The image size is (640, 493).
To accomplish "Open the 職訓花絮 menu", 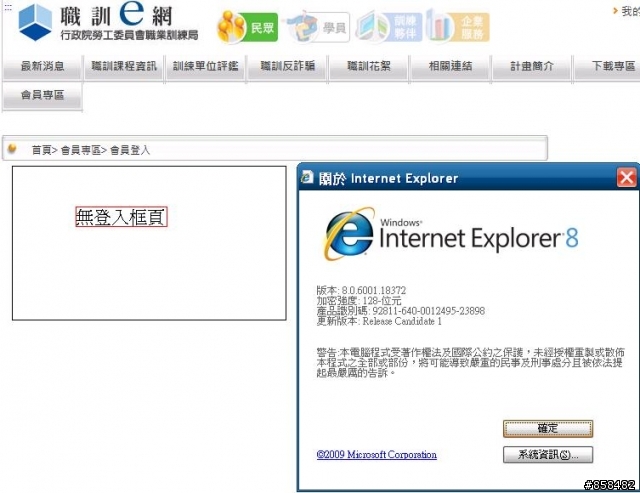I will (369, 67).
